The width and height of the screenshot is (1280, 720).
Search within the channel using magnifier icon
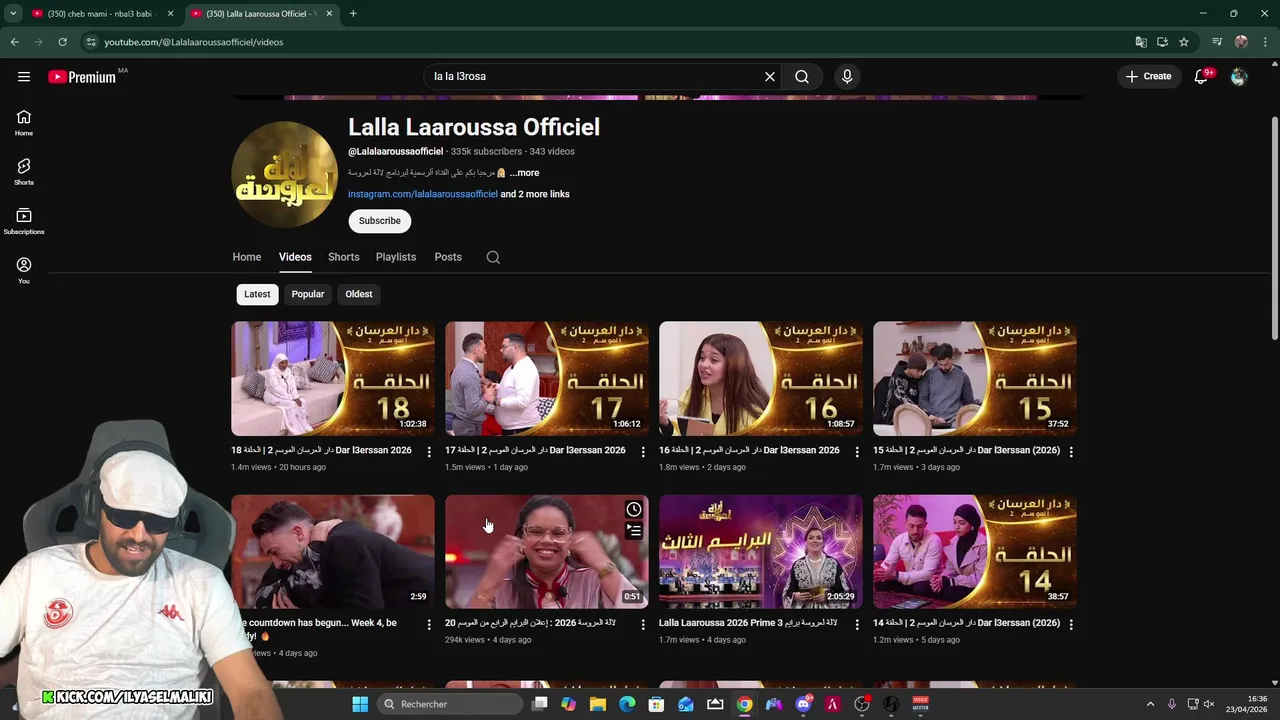pos(493,257)
